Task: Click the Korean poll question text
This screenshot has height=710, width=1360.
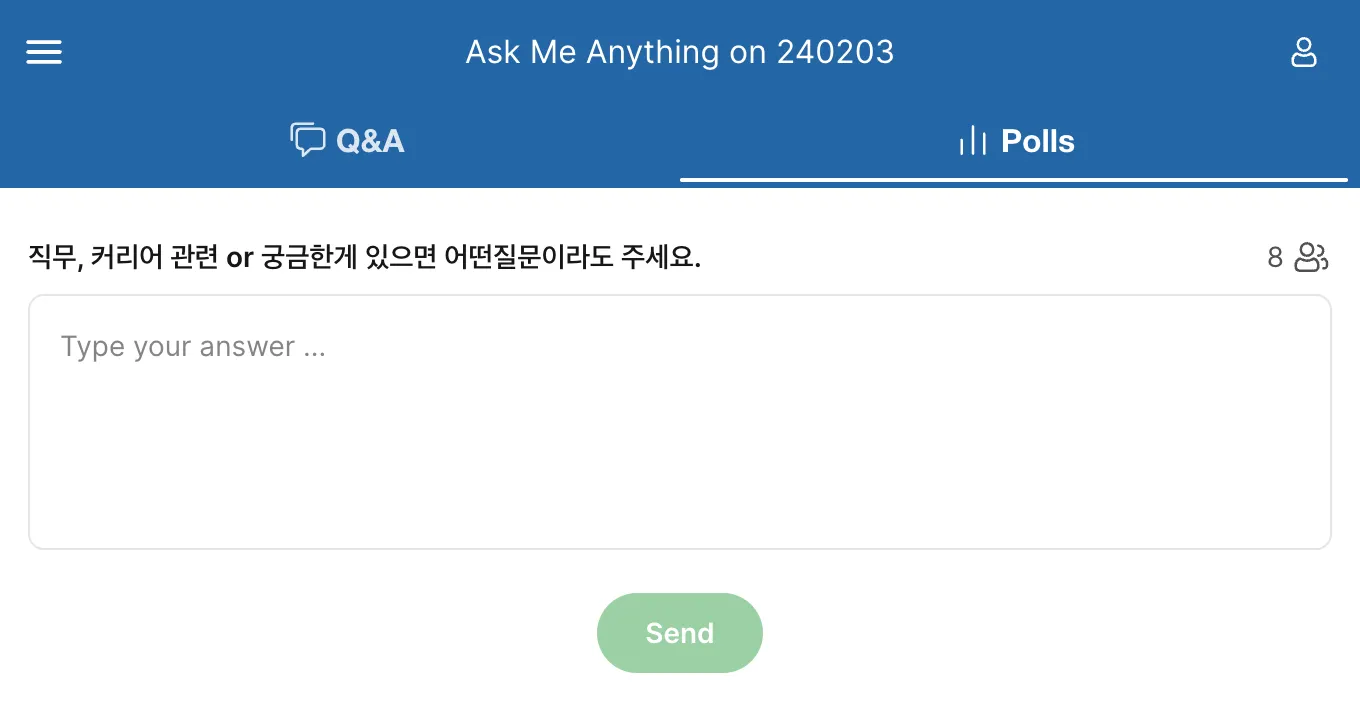Action: point(364,258)
